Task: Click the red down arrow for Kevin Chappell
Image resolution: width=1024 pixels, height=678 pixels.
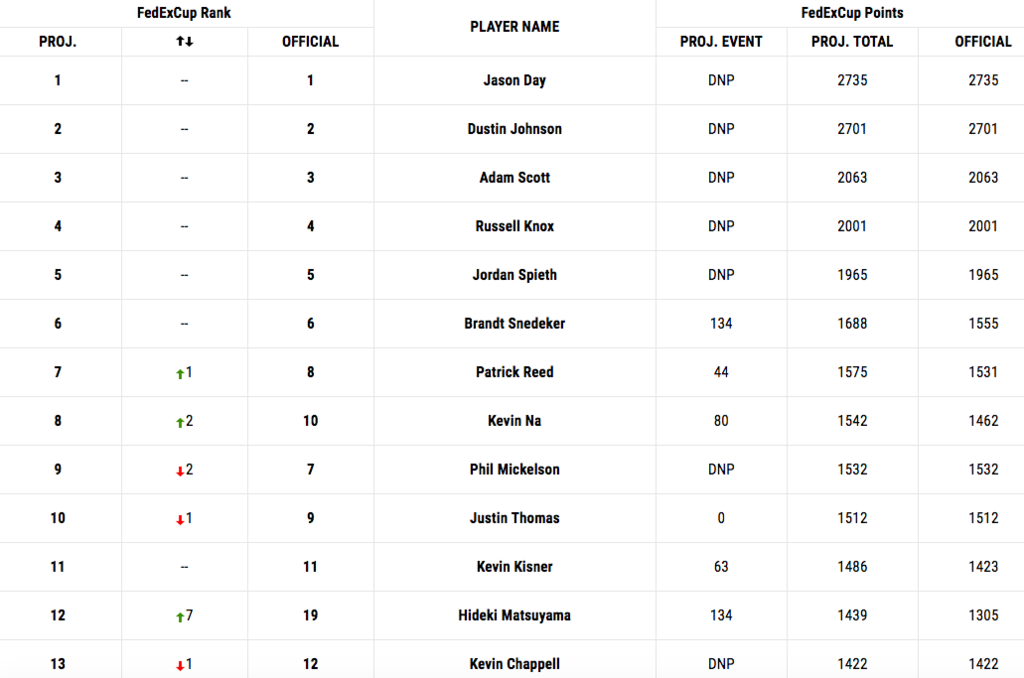Action: 180,666
